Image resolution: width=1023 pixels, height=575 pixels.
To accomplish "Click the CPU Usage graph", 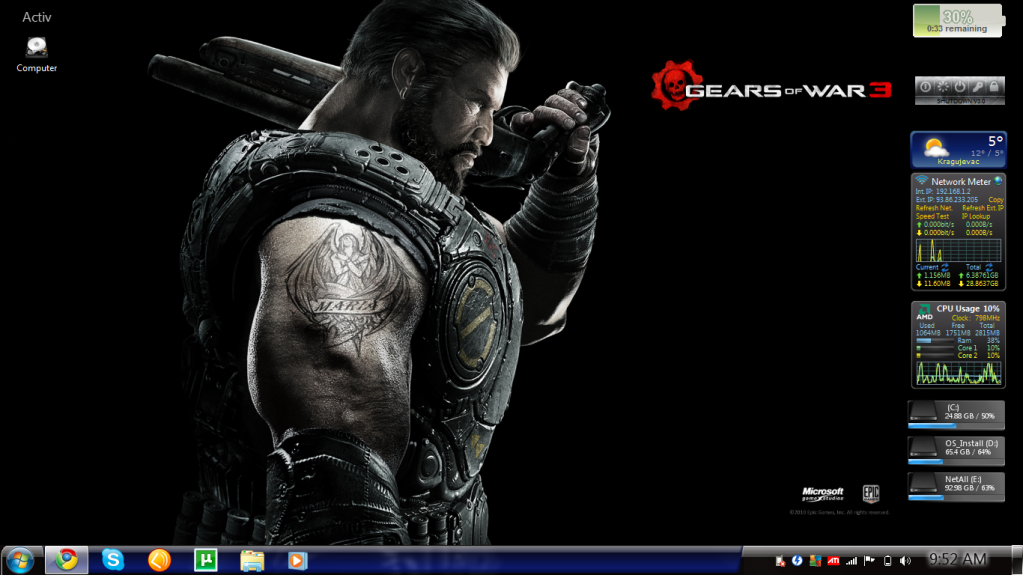I will click(x=958, y=373).
